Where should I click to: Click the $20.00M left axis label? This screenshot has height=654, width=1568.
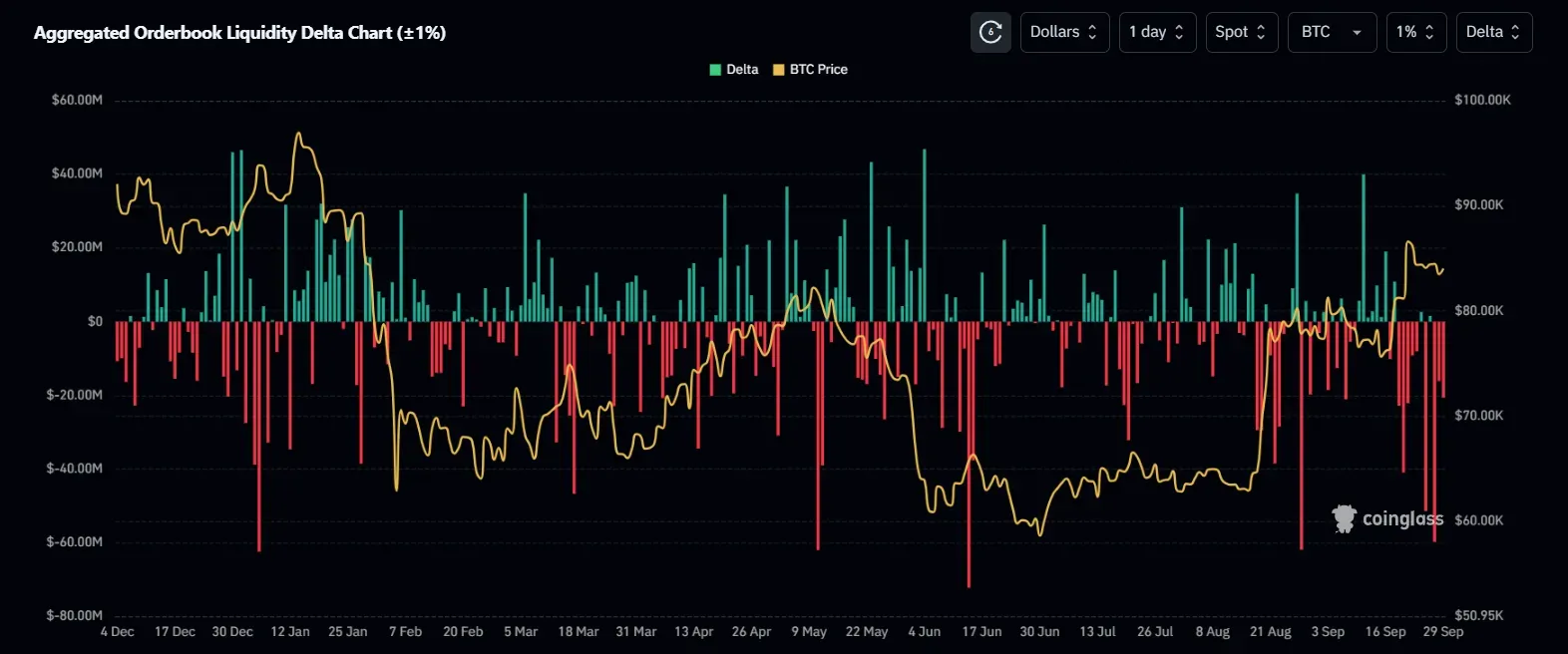[x=77, y=247]
